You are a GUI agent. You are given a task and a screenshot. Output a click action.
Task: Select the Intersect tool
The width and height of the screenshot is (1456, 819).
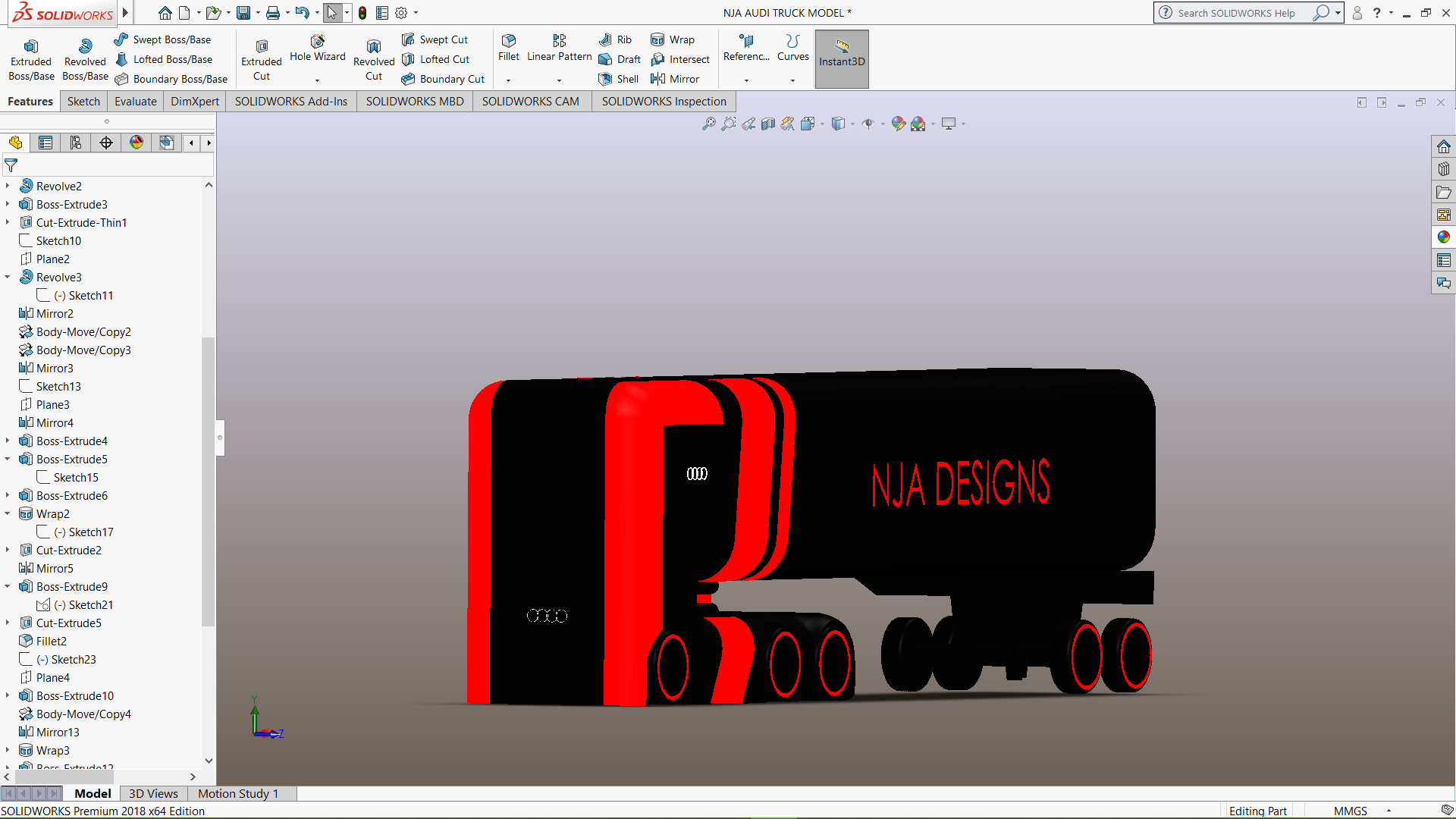pyautogui.click(x=680, y=59)
